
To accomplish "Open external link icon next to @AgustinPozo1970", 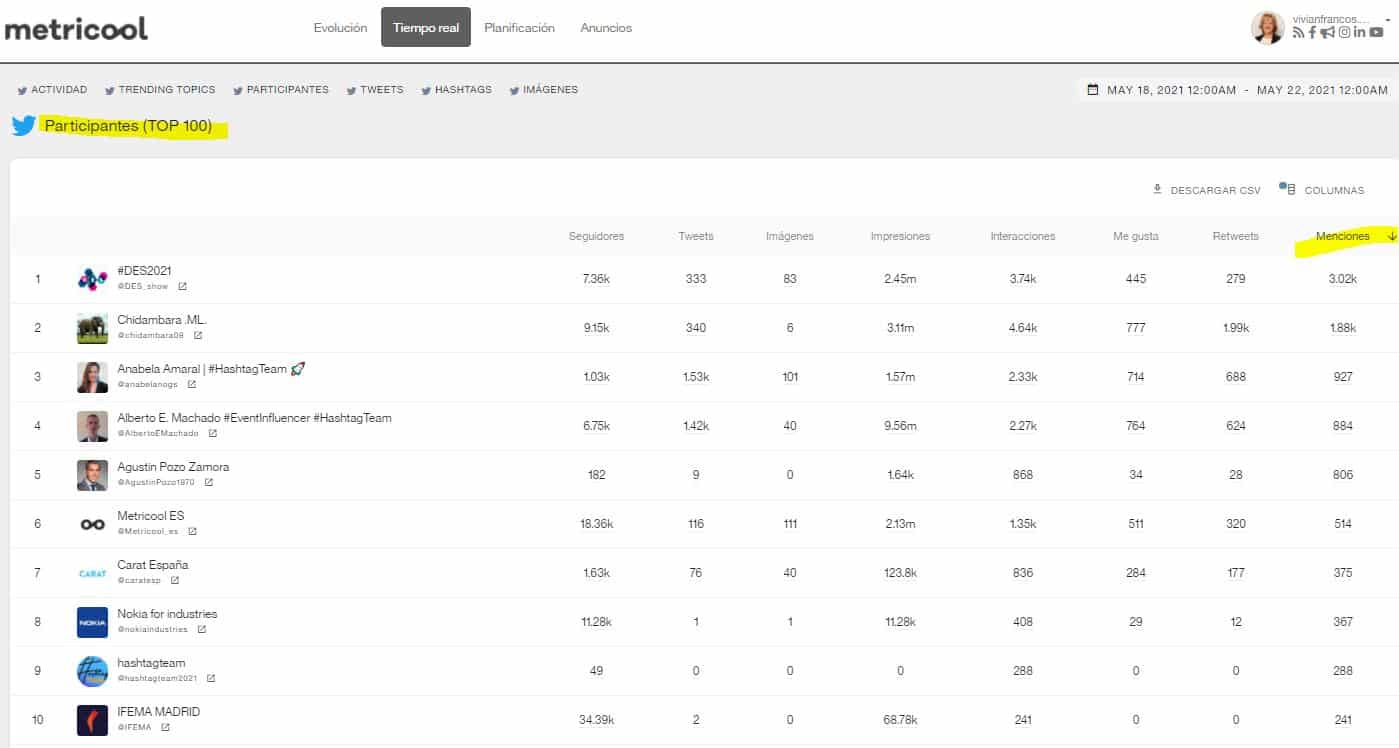I will [208, 482].
